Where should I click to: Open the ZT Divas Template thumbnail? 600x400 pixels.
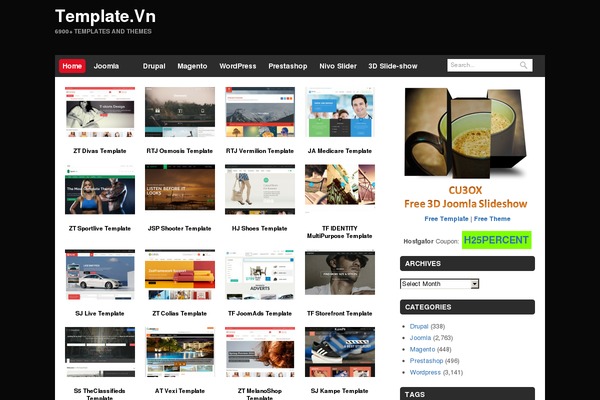[100, 112]
